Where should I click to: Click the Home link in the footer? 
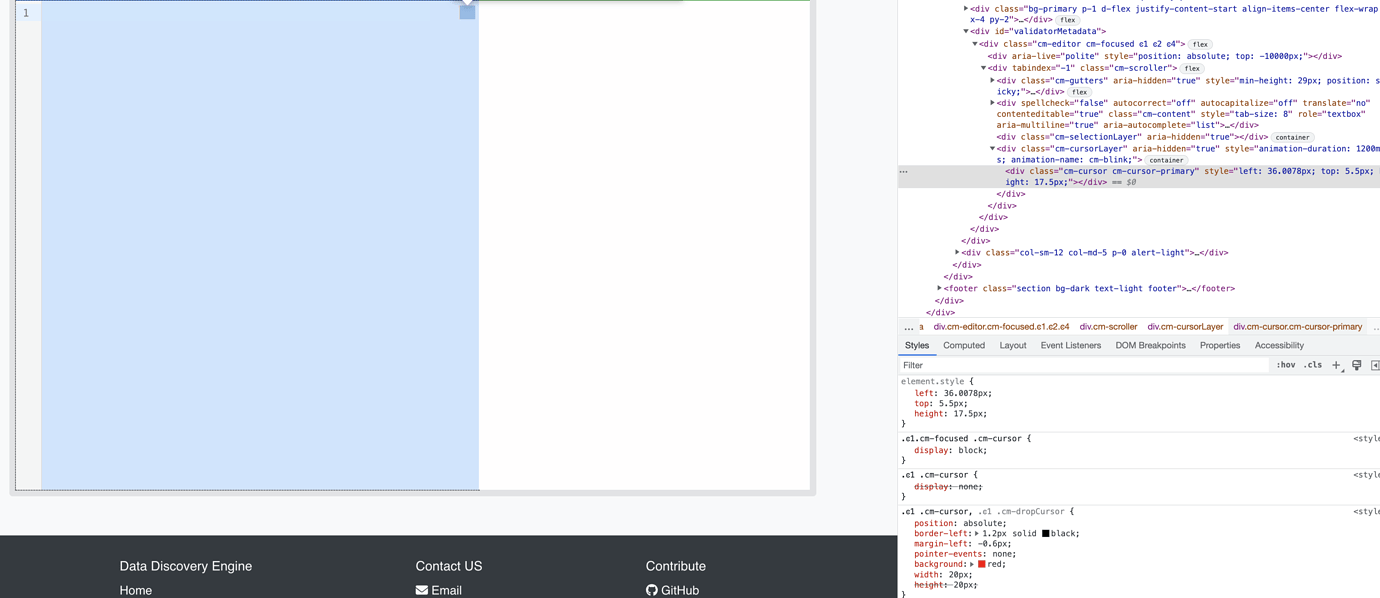(135, 590)
